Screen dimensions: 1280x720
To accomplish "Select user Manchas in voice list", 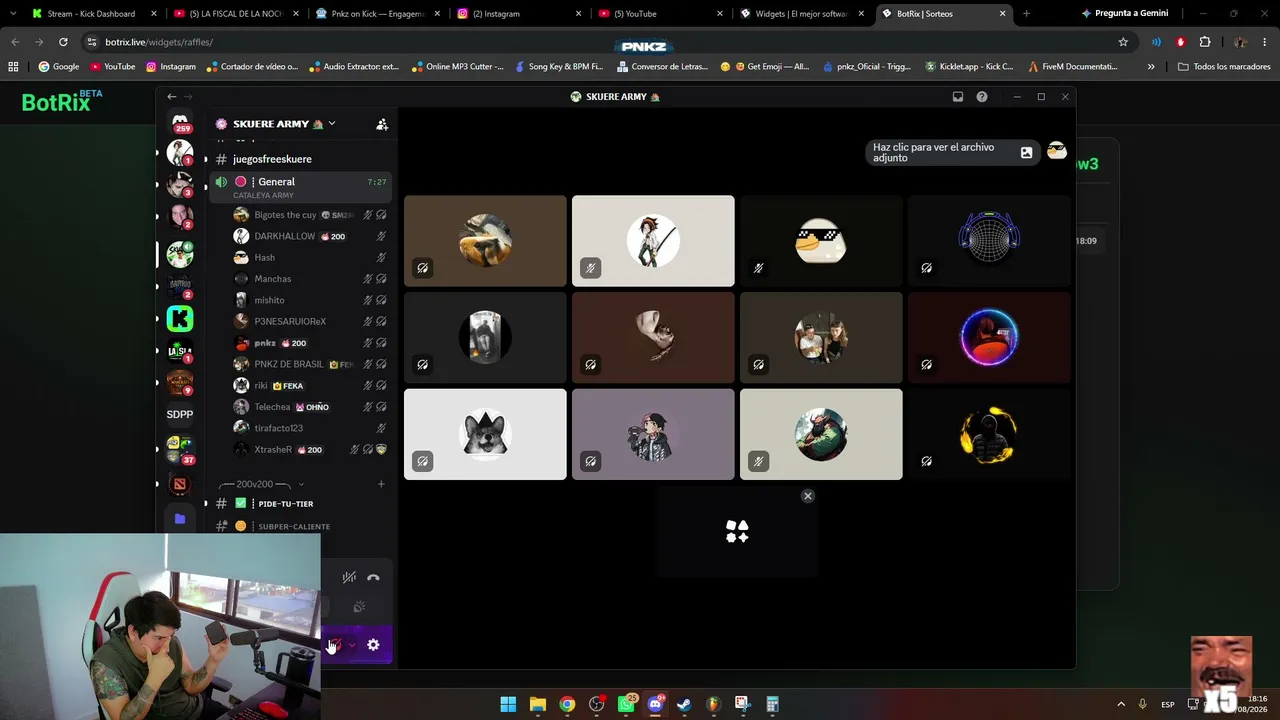I will coord(310,279).
